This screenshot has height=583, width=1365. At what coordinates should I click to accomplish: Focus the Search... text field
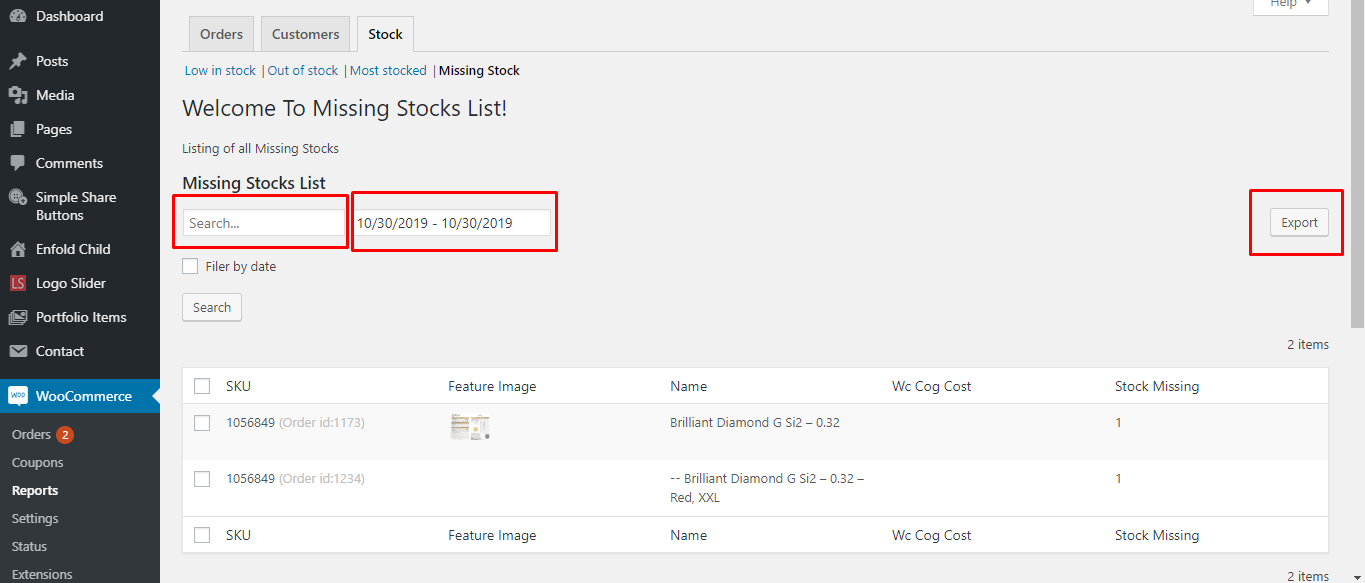click(264, 223)
